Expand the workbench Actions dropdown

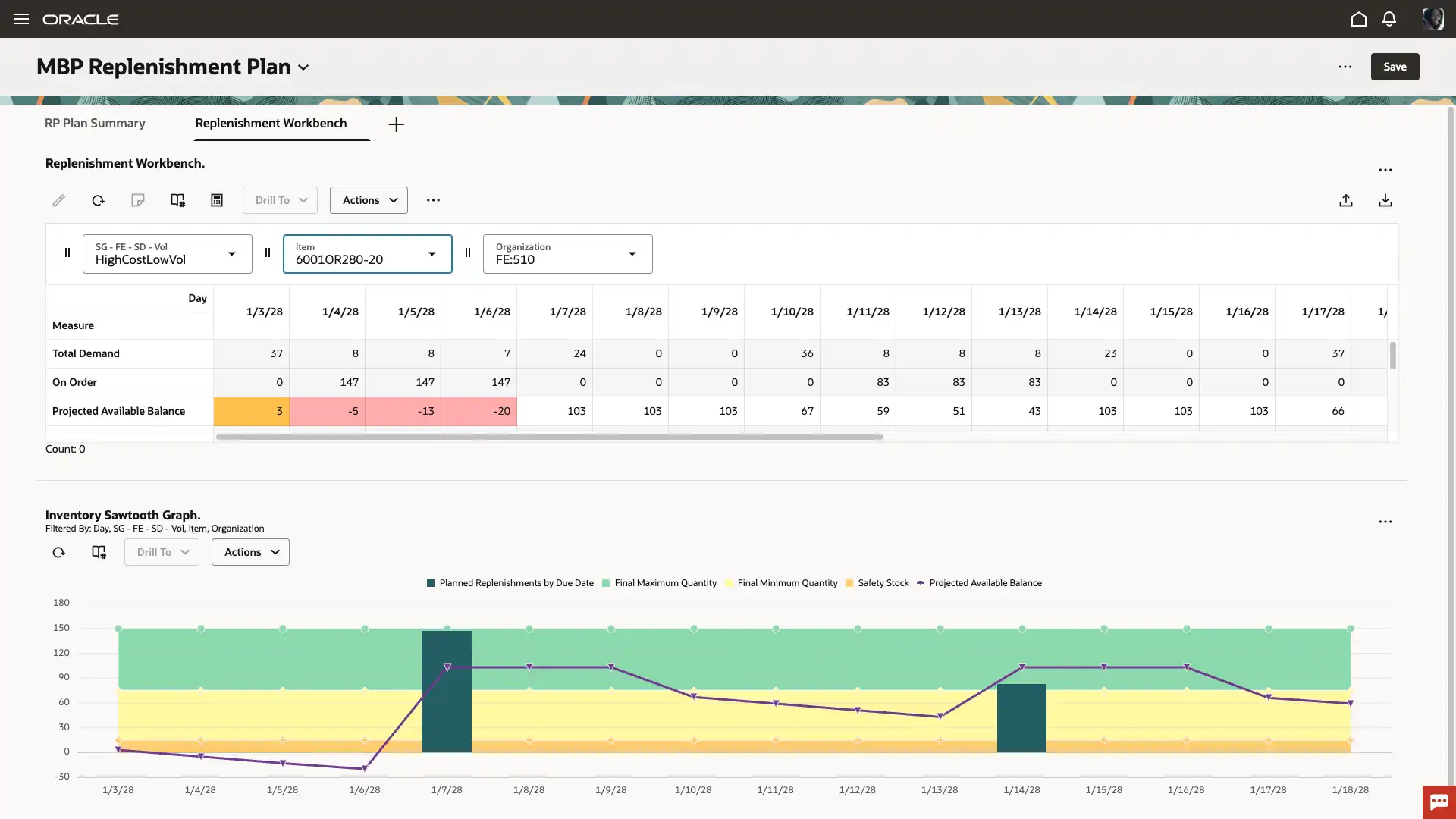click(x=369, y=200)
